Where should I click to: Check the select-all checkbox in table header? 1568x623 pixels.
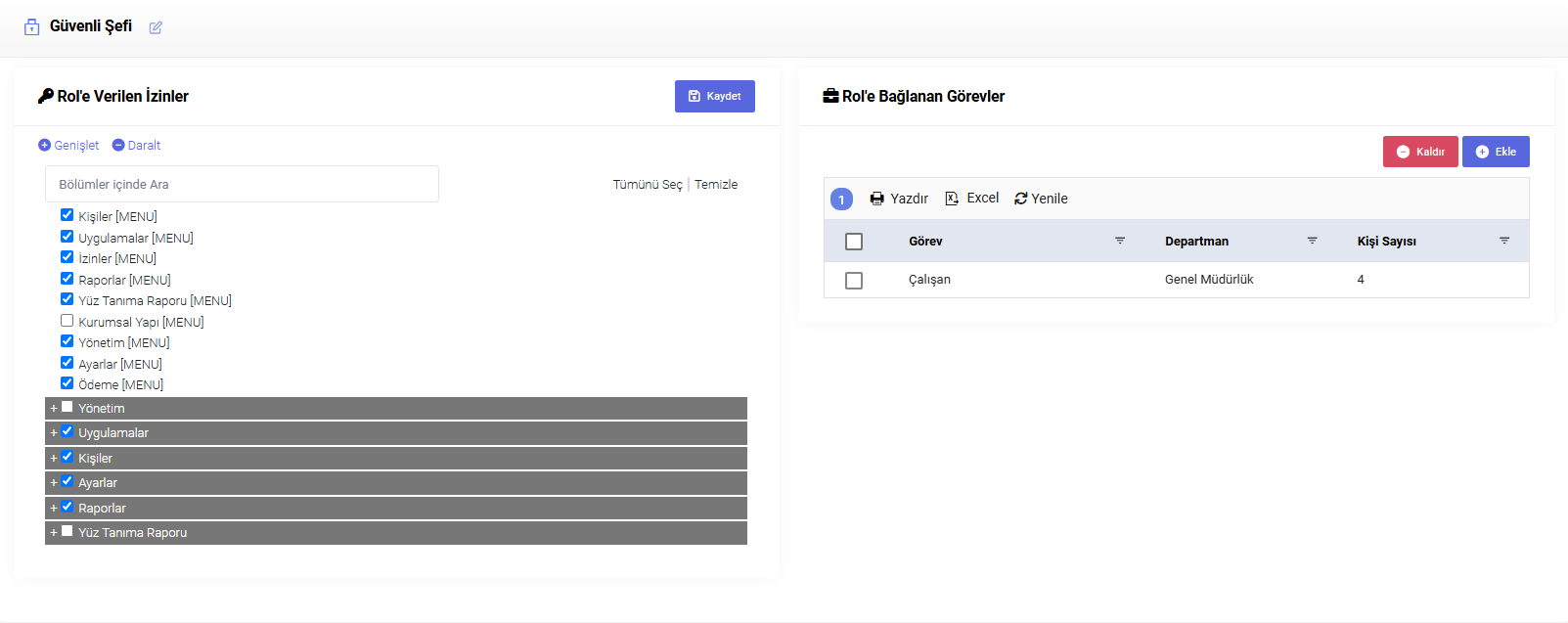coord(854,242)
